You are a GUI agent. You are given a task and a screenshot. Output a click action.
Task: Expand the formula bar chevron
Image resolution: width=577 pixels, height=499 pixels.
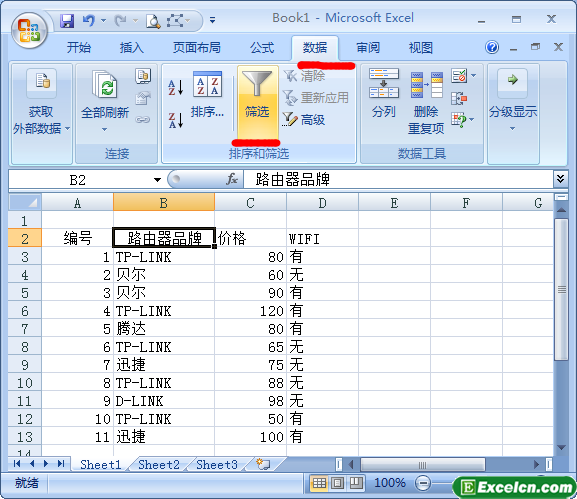560,179
